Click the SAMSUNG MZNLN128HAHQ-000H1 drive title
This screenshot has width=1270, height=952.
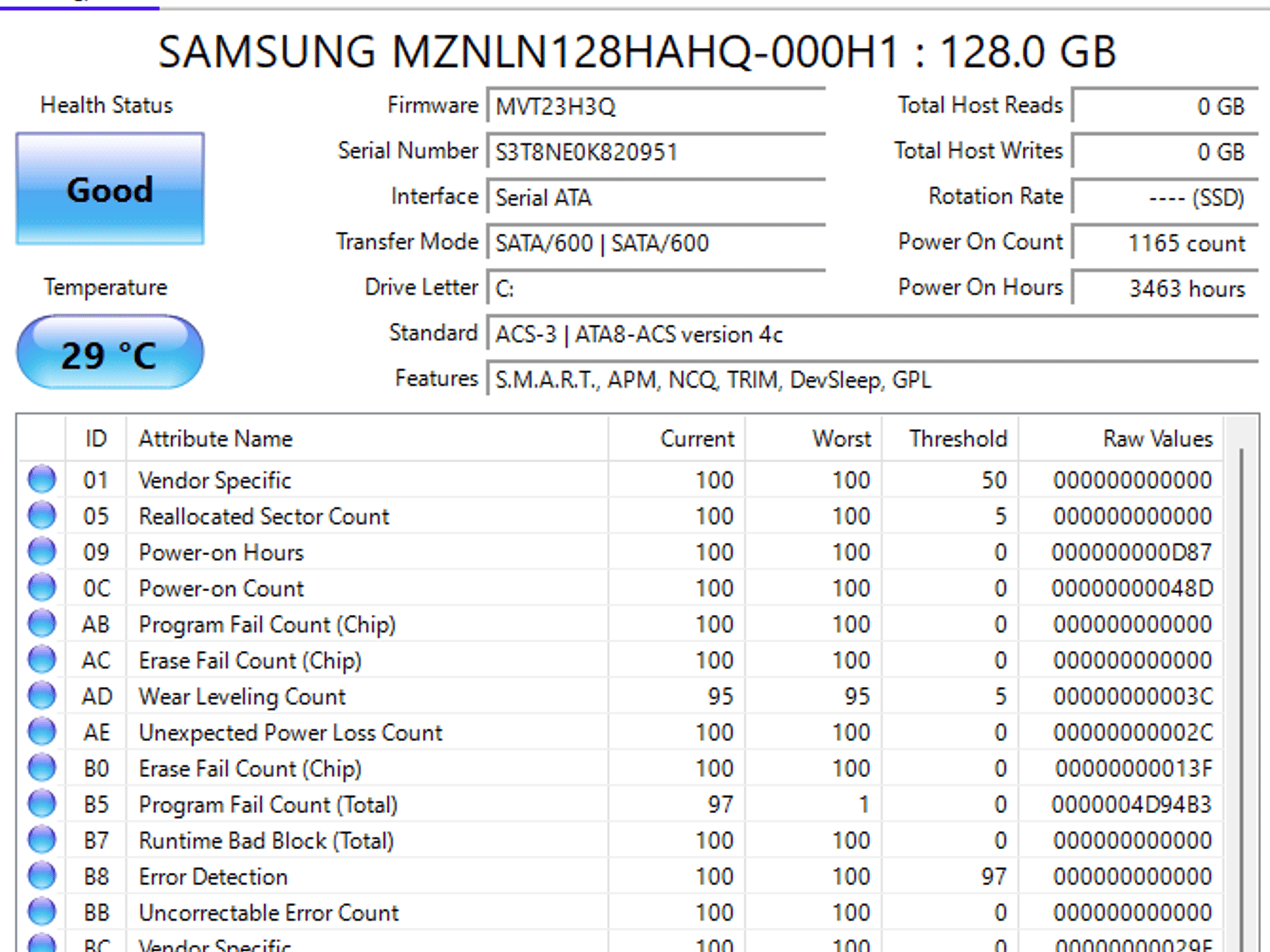(637, 51)
